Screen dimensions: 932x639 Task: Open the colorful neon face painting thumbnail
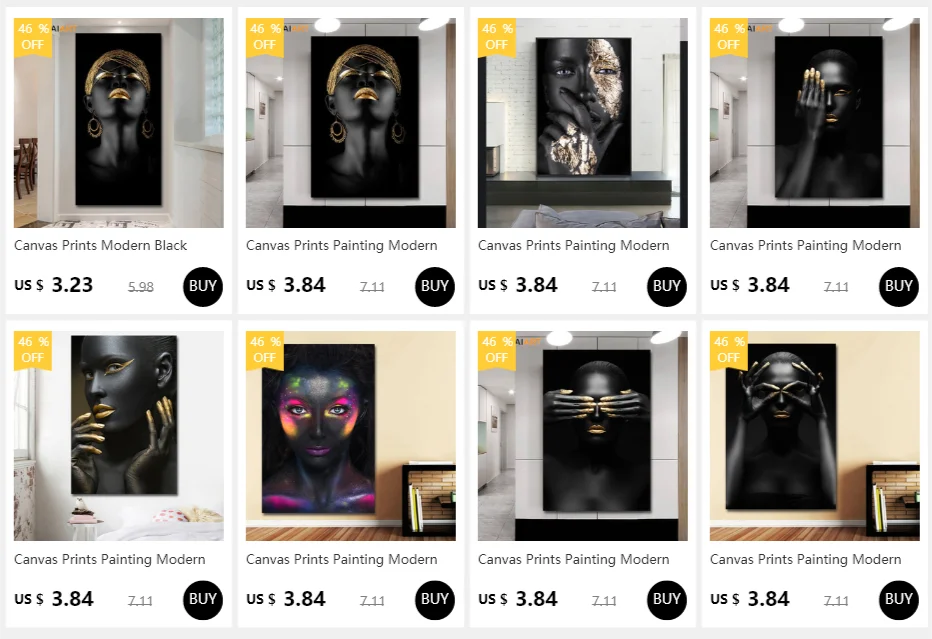point(351,436)
